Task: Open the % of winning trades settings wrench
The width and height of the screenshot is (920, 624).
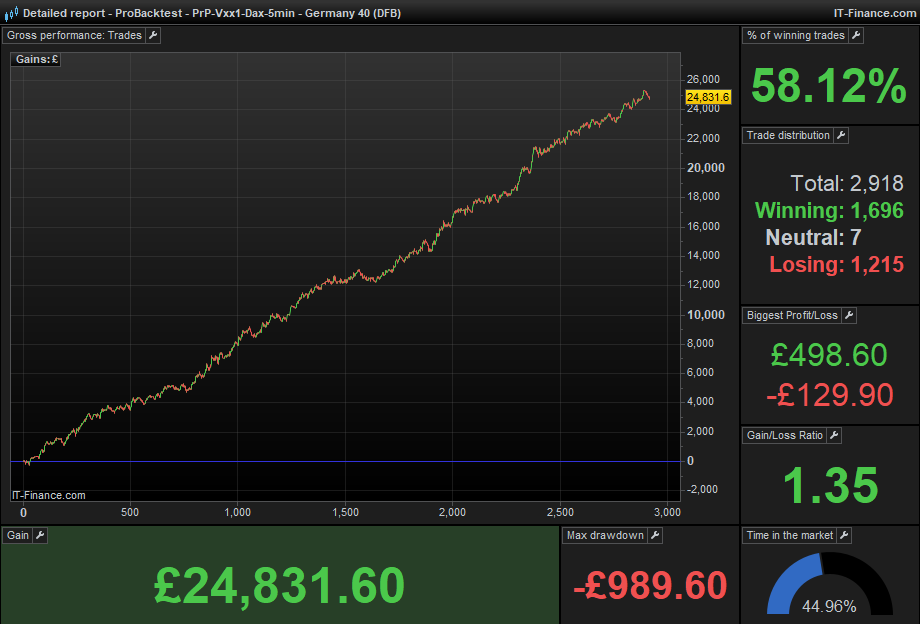Action: [x=855, y=35]
